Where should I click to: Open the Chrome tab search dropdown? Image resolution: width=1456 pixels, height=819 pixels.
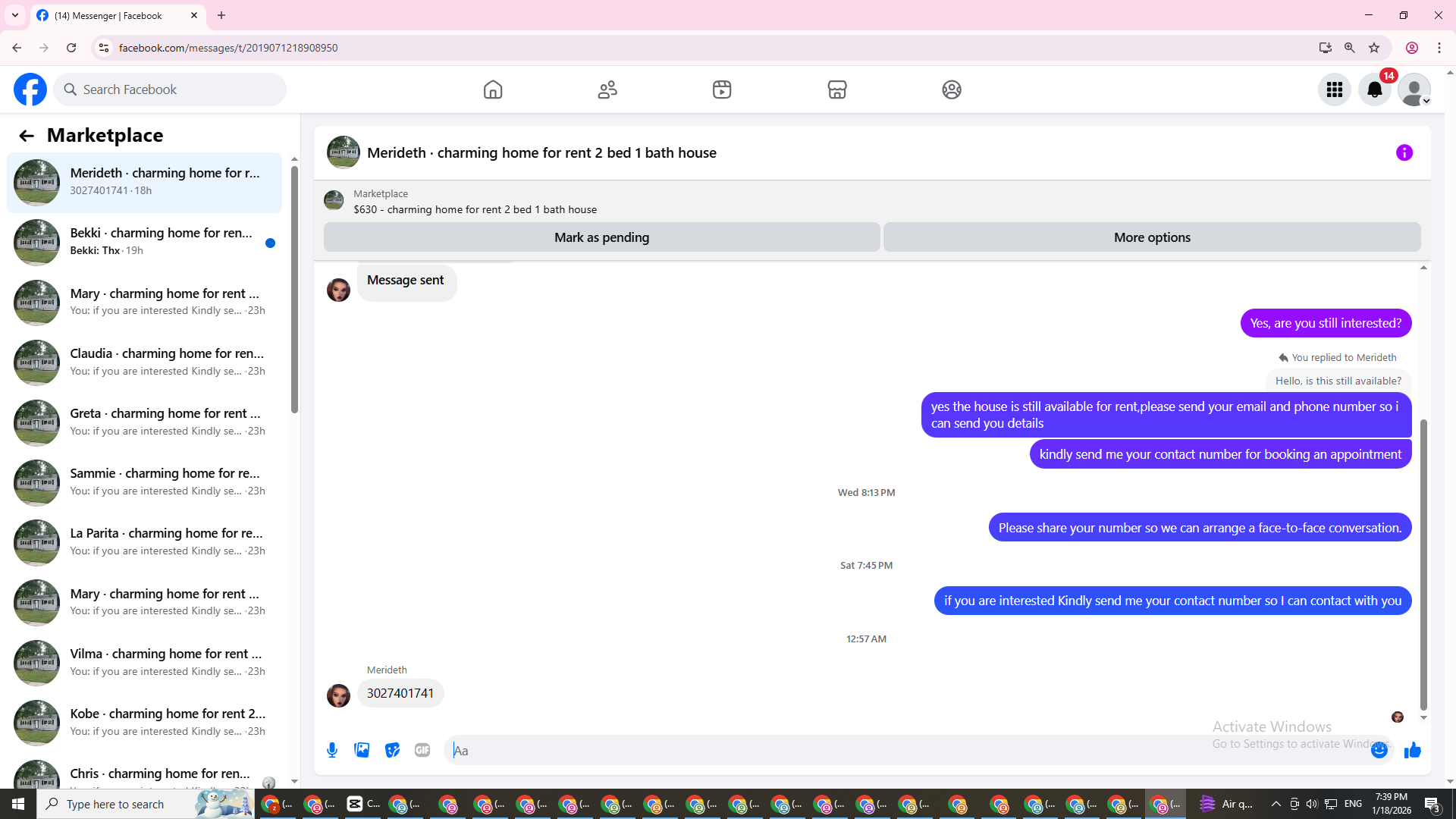point(14,15)
